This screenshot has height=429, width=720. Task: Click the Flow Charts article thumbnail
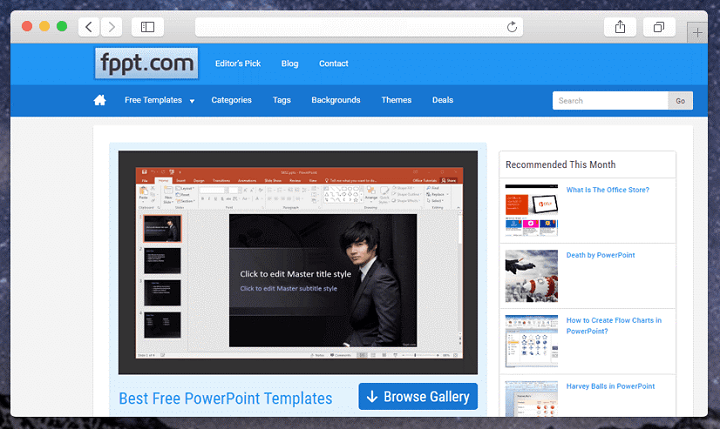click(531, 341)
